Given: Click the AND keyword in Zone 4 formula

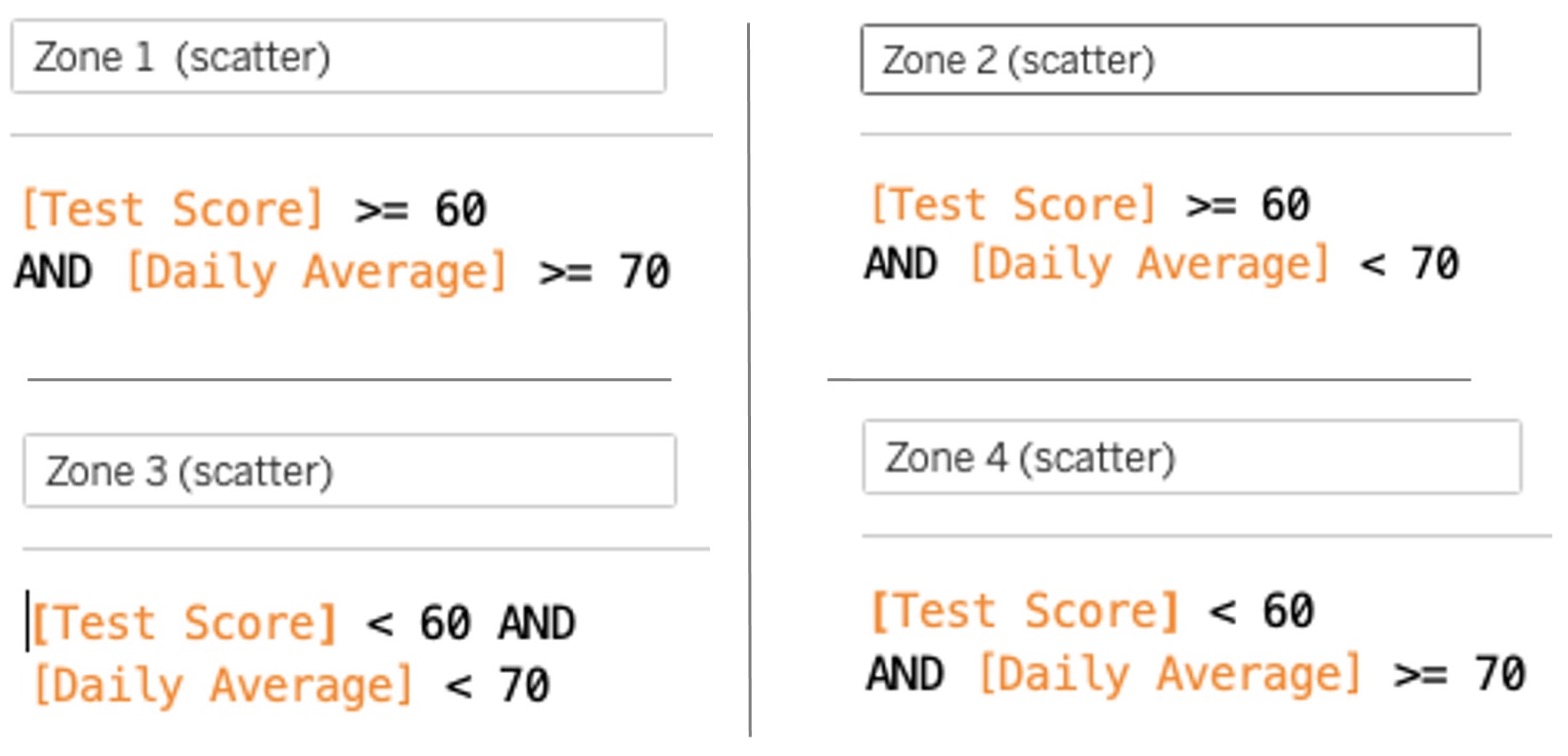Looking at the screenshot, I should 905,674.
